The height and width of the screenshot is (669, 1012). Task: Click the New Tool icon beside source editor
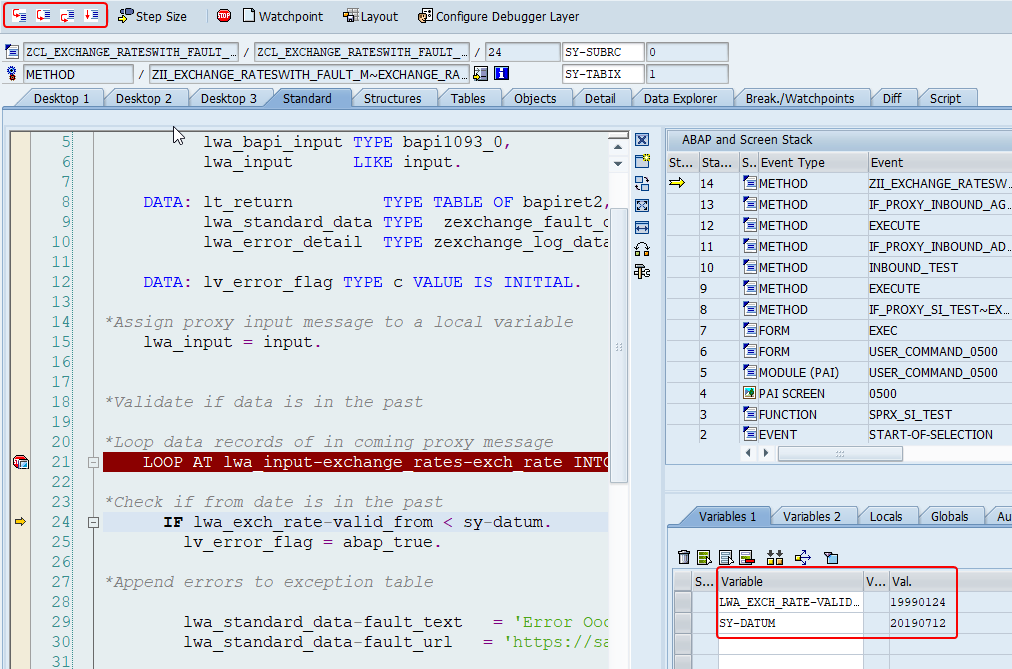click(642, 161)
